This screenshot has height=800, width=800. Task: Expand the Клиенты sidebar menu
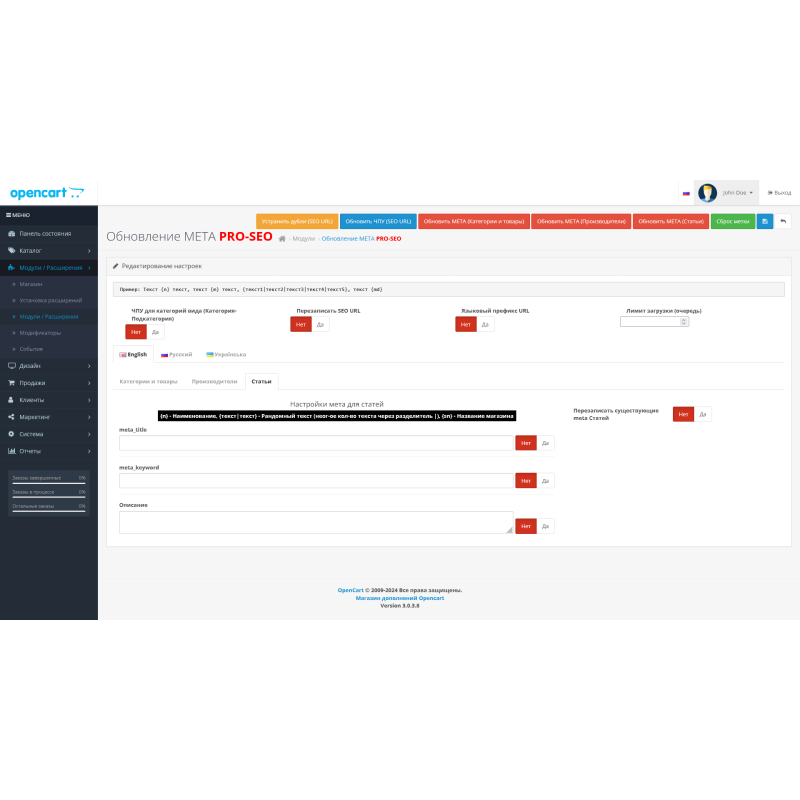click(90, 399)
